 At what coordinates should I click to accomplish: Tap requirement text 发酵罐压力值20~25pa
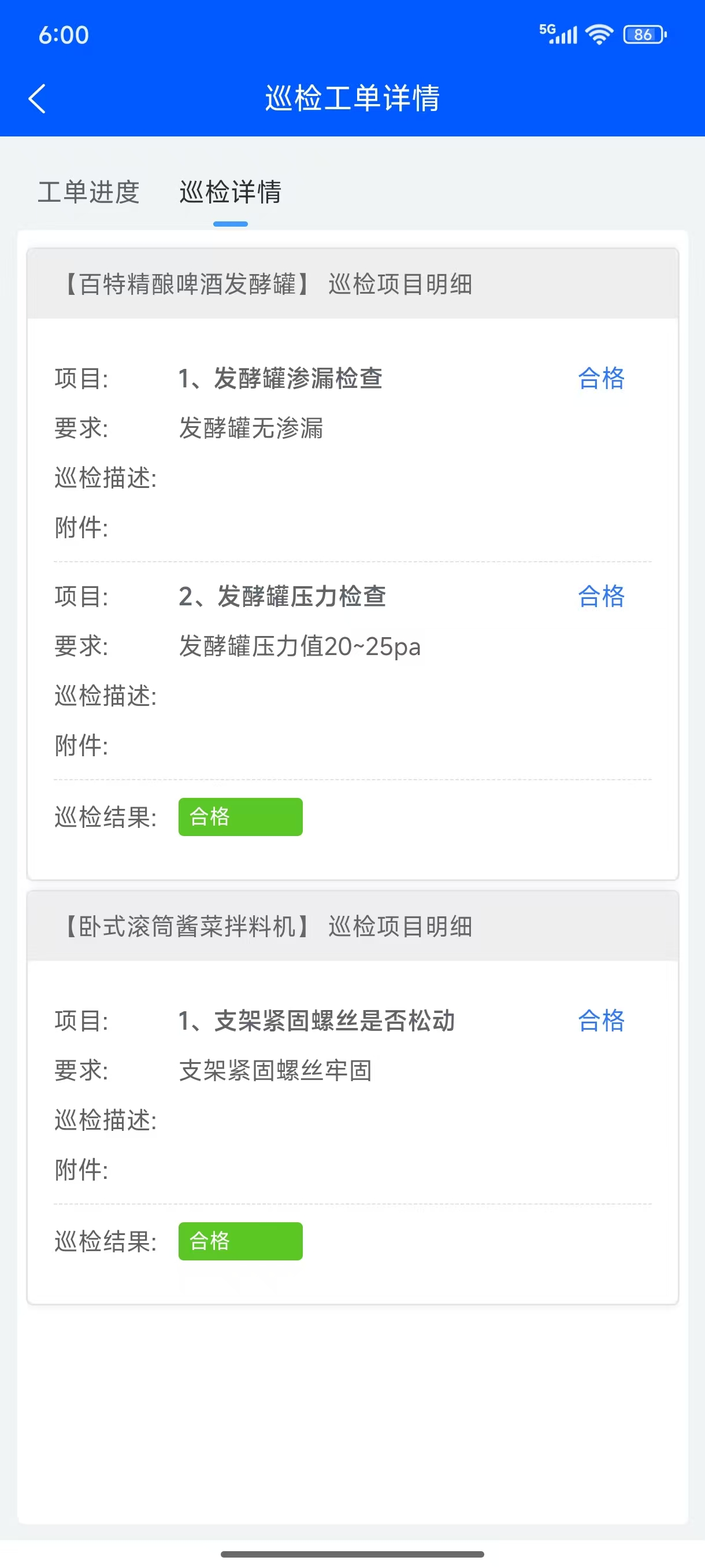coord(299,646)
